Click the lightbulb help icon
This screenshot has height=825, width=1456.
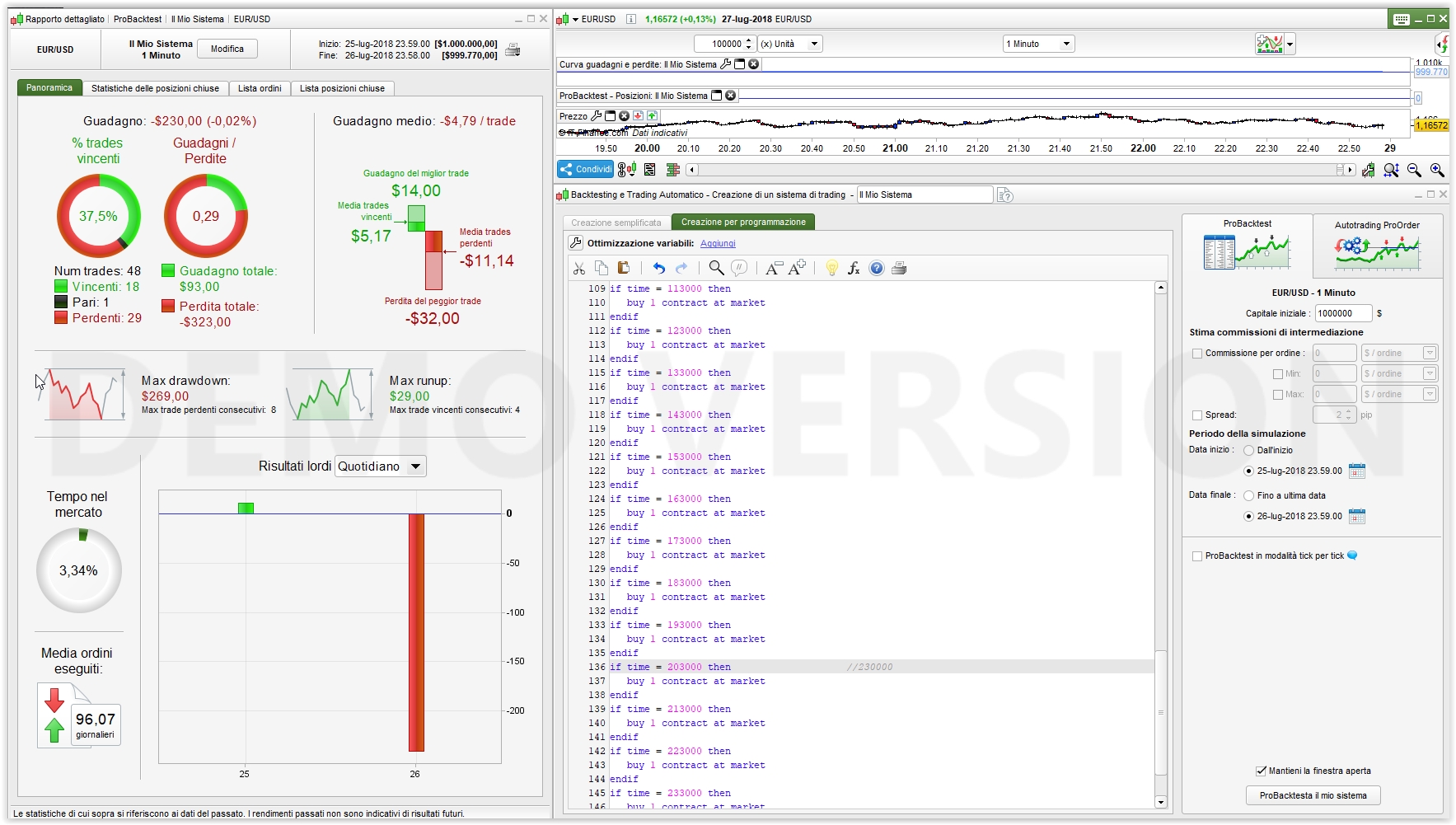831,268
